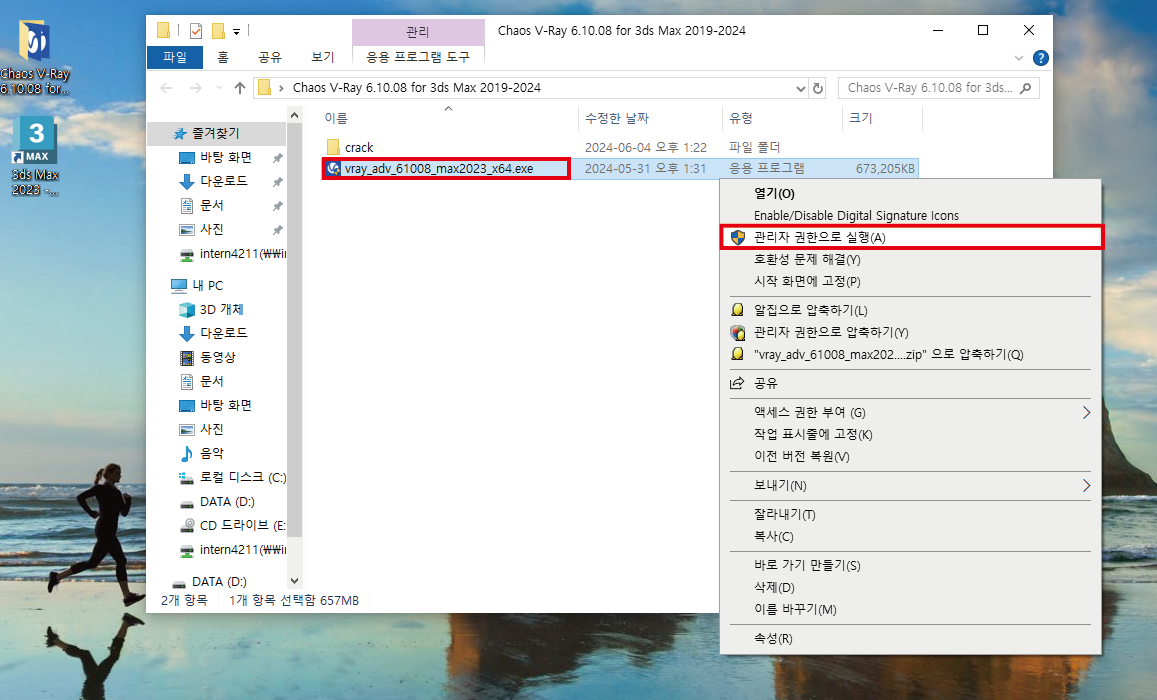Choose 열기(O) from context menu
The width and height of the screenshot is (1157, 700).
point(911,193)
